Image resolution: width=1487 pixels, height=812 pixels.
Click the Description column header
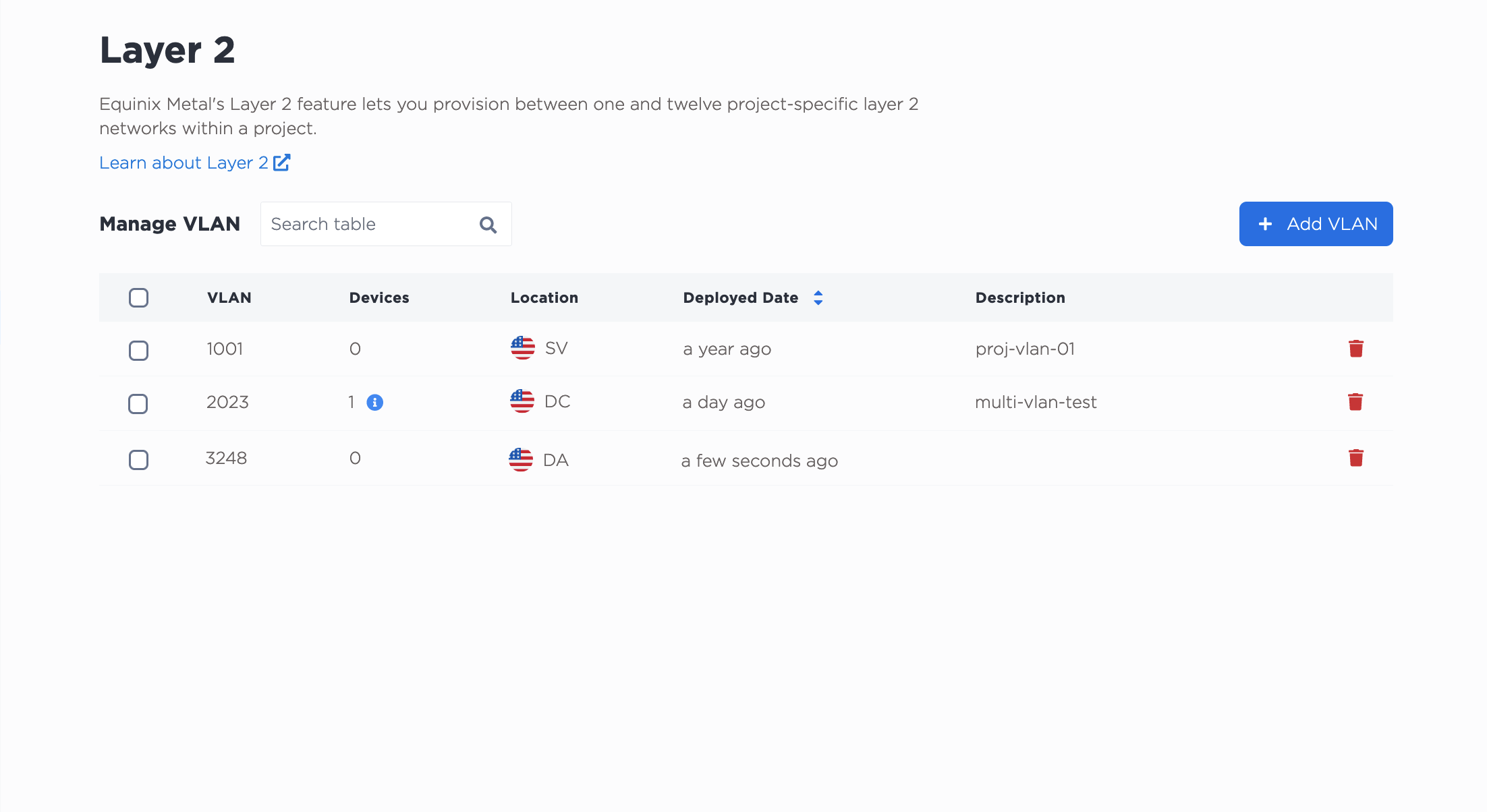tap(1020, 298)
